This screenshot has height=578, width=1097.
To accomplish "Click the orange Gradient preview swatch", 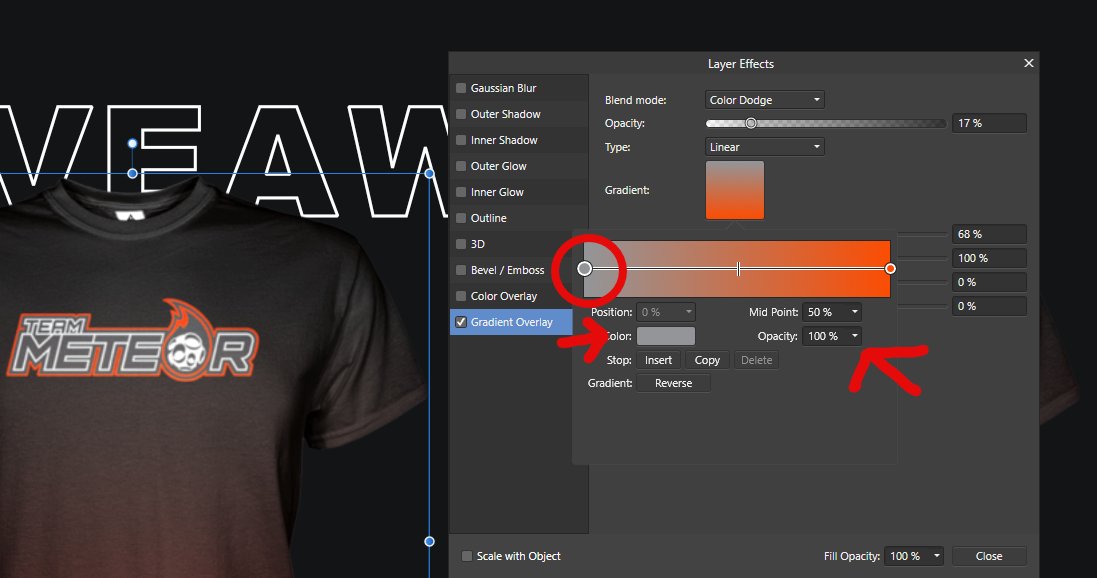I will coord(735,190).
